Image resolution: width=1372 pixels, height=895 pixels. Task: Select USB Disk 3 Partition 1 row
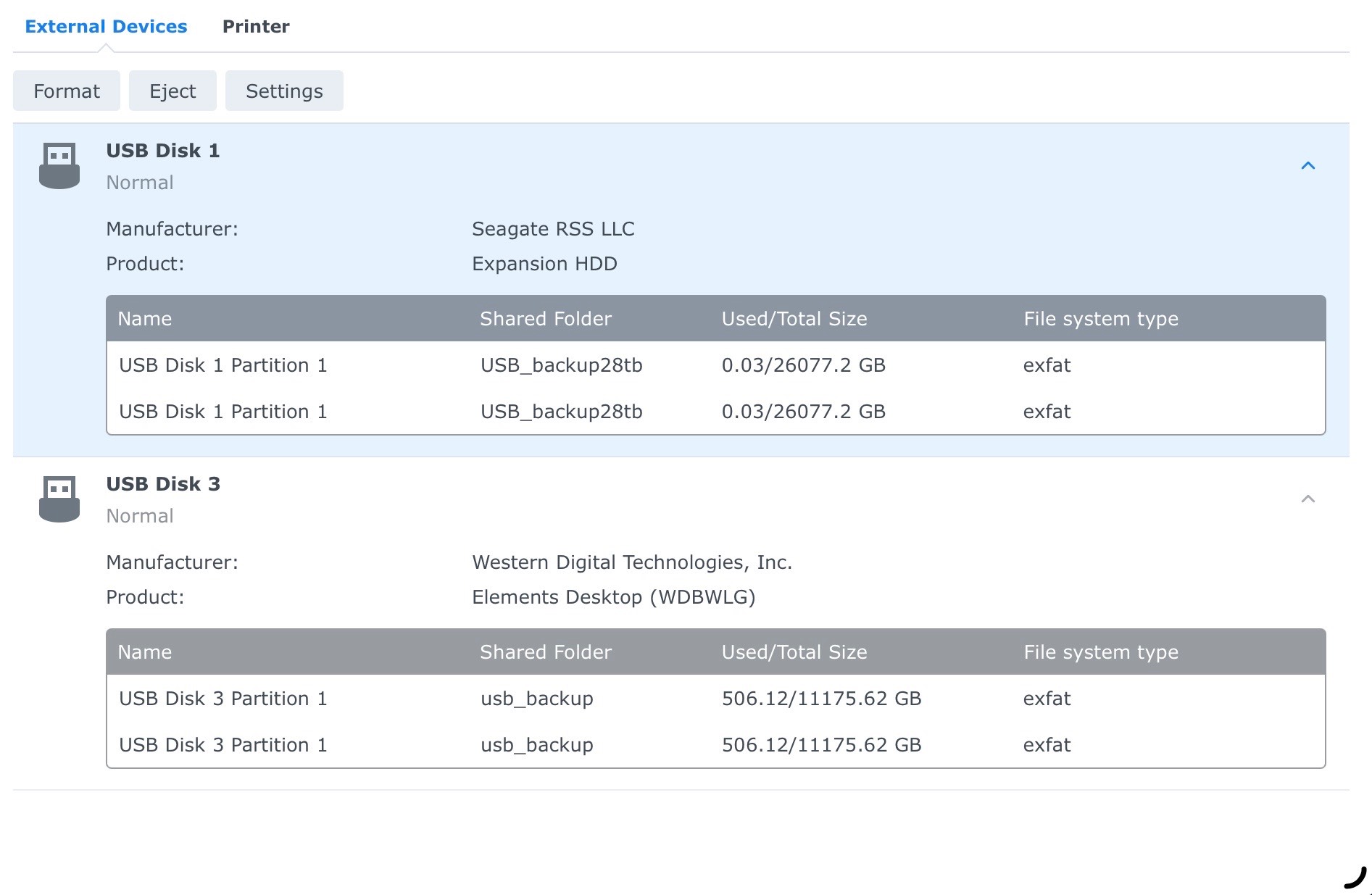tap(223, 699)
